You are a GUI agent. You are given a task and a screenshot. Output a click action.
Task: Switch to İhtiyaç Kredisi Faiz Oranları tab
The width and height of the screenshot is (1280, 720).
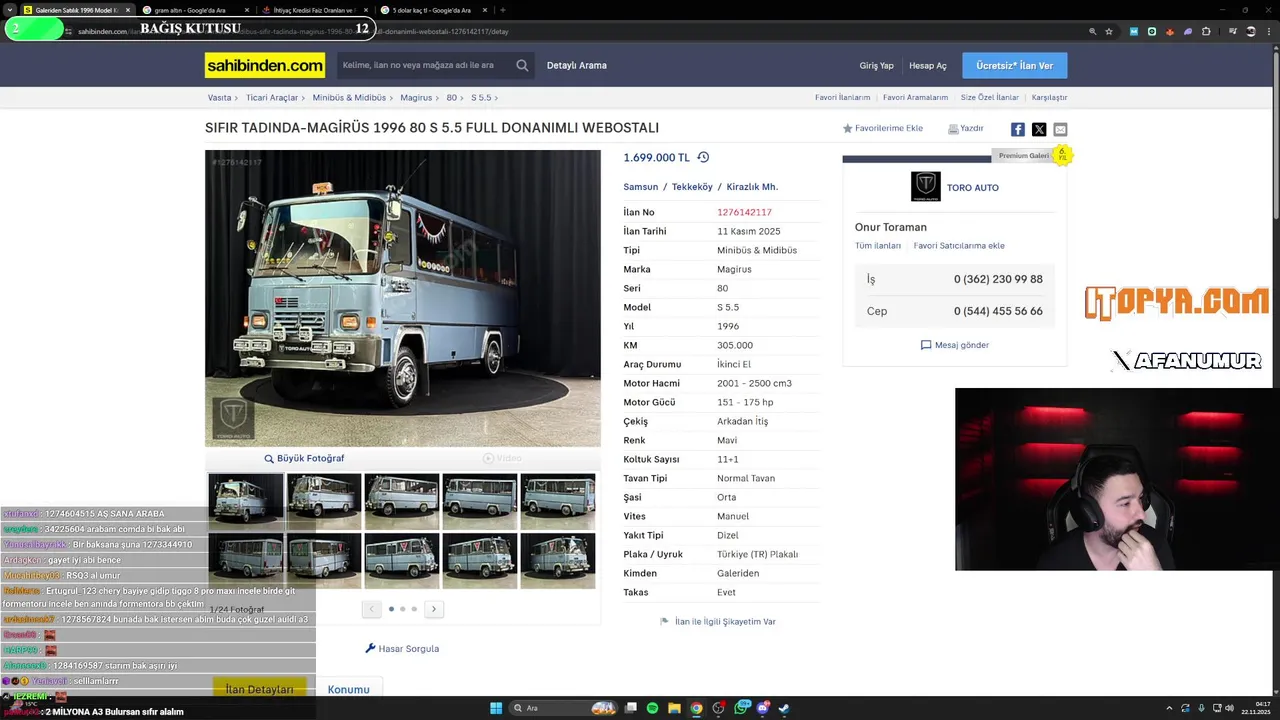[x=314, y=10]
